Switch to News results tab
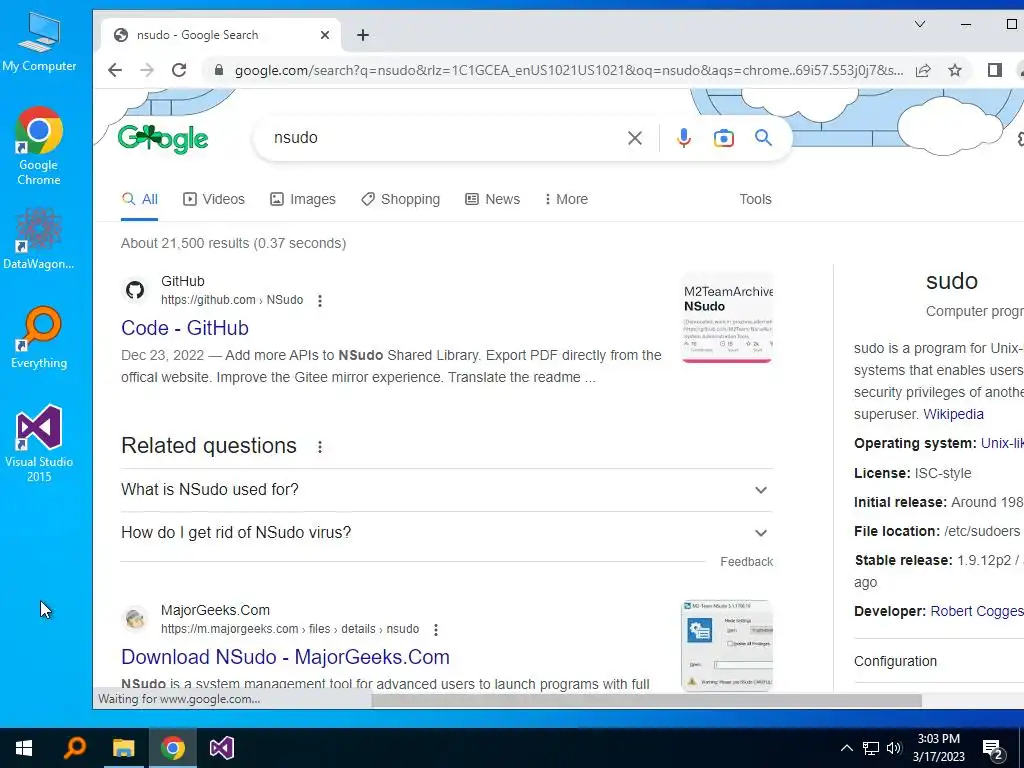Viewport: 1024px width, 768px height. [x=492, y=199]
